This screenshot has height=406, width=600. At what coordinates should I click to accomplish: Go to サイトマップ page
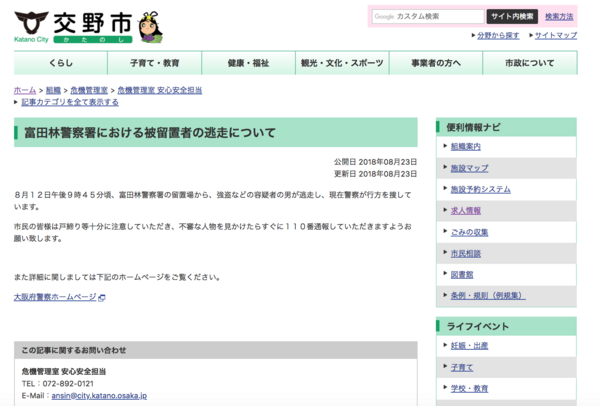(555, 35)
